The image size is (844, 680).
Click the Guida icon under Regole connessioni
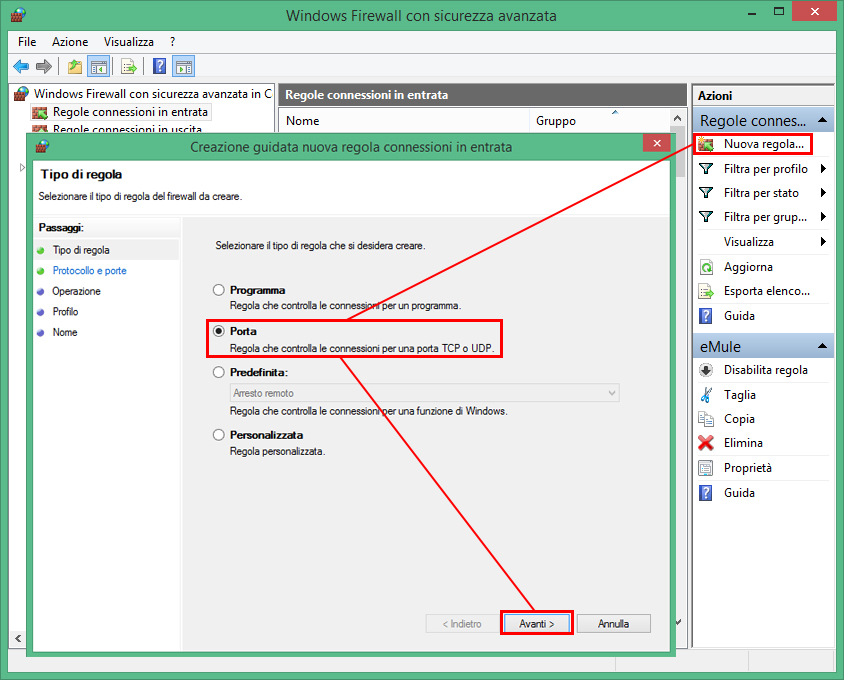pos(706,316)
